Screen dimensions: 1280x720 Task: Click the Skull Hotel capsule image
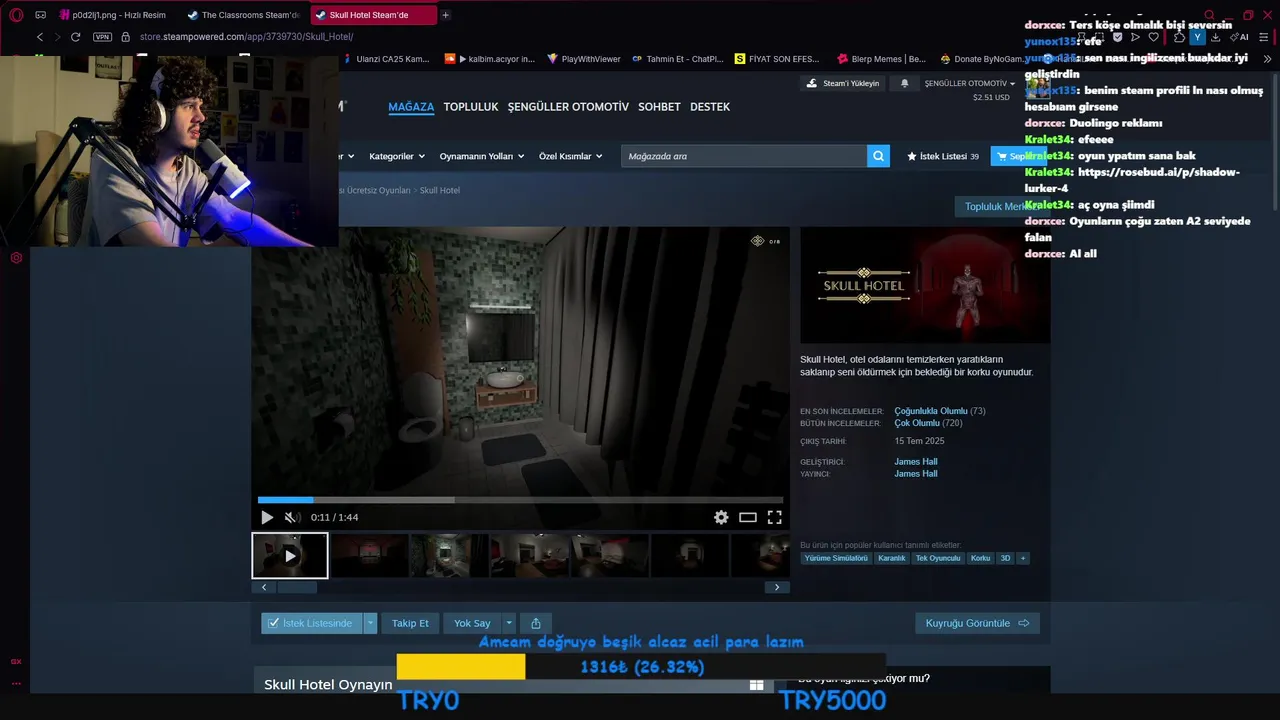tap(925, 286)
